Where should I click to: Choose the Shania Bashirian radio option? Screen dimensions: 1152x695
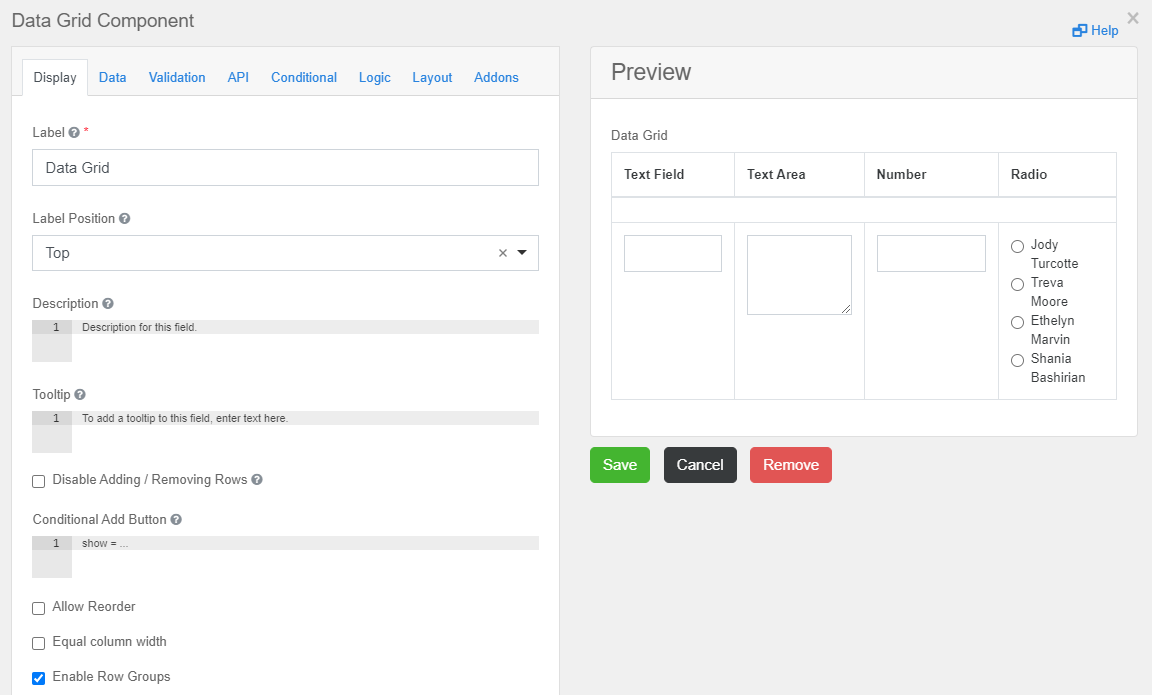click(x=1017, y=360)
